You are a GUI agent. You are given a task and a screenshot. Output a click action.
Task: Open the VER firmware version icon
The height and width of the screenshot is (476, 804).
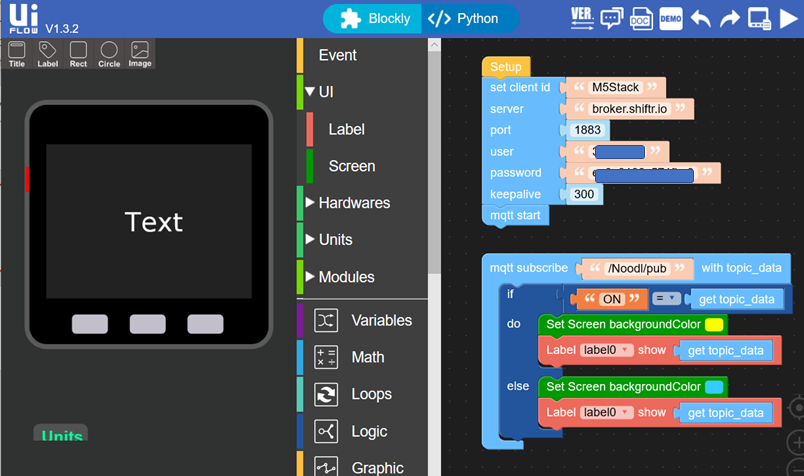[582, 18]
